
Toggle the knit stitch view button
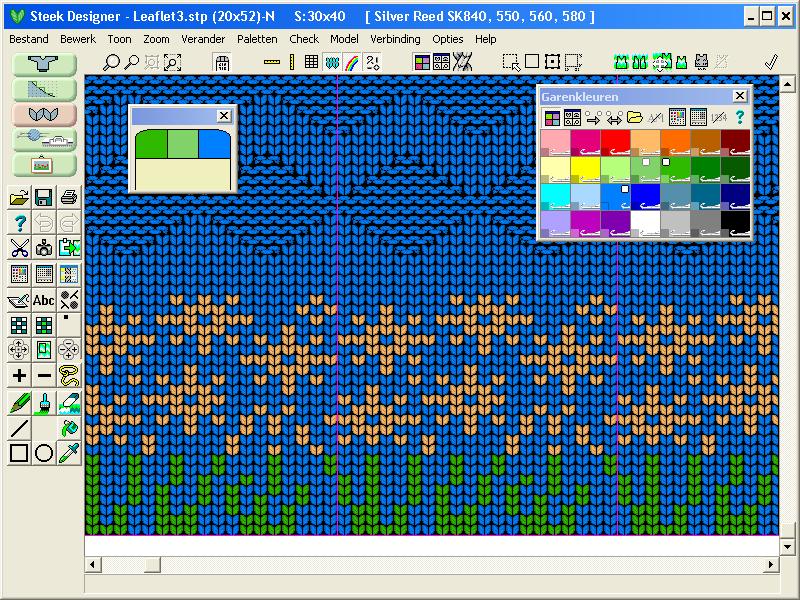coord(331,62)
